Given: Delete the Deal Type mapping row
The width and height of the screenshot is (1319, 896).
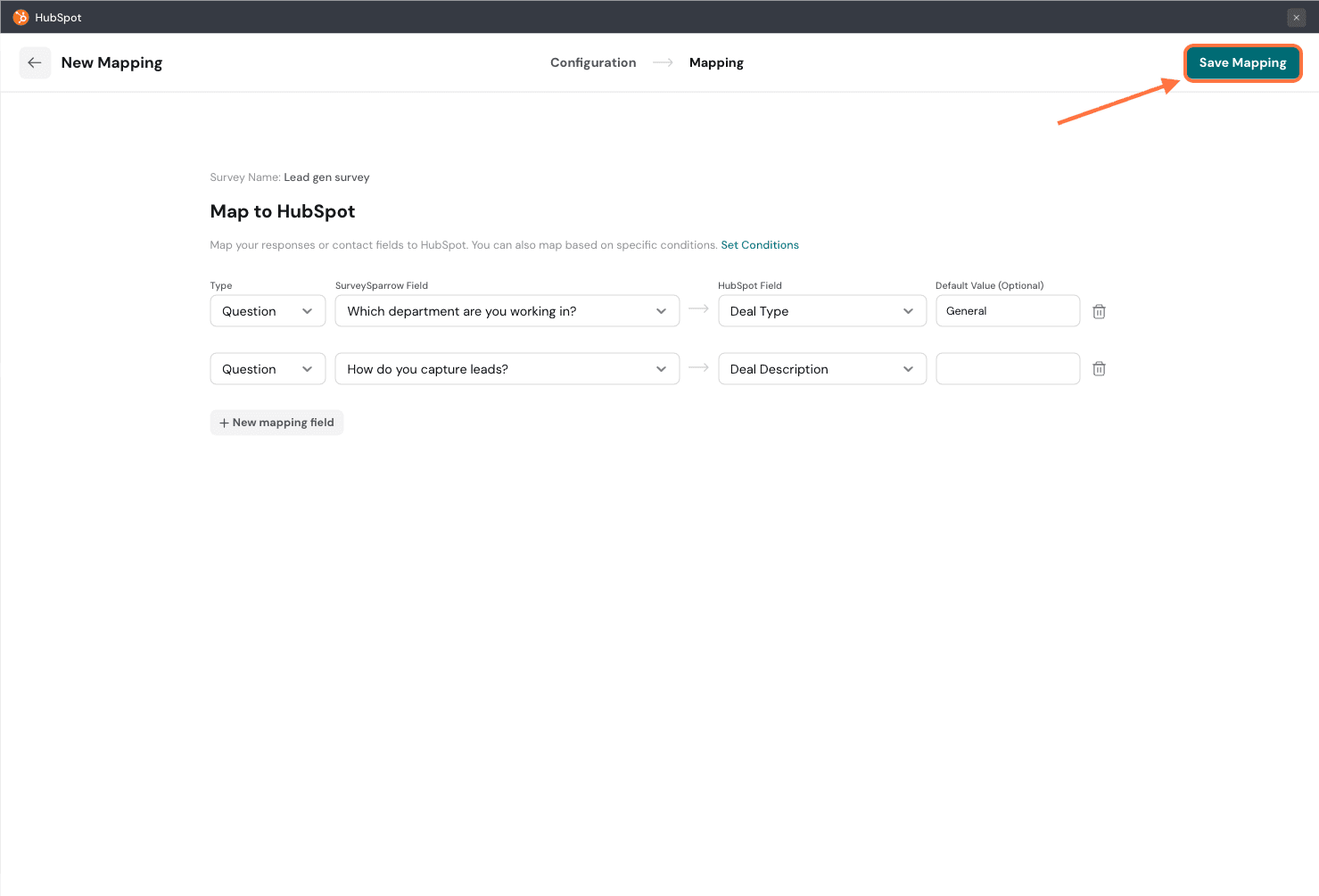Looking at the screenshot, I should tap(1099, 311).
